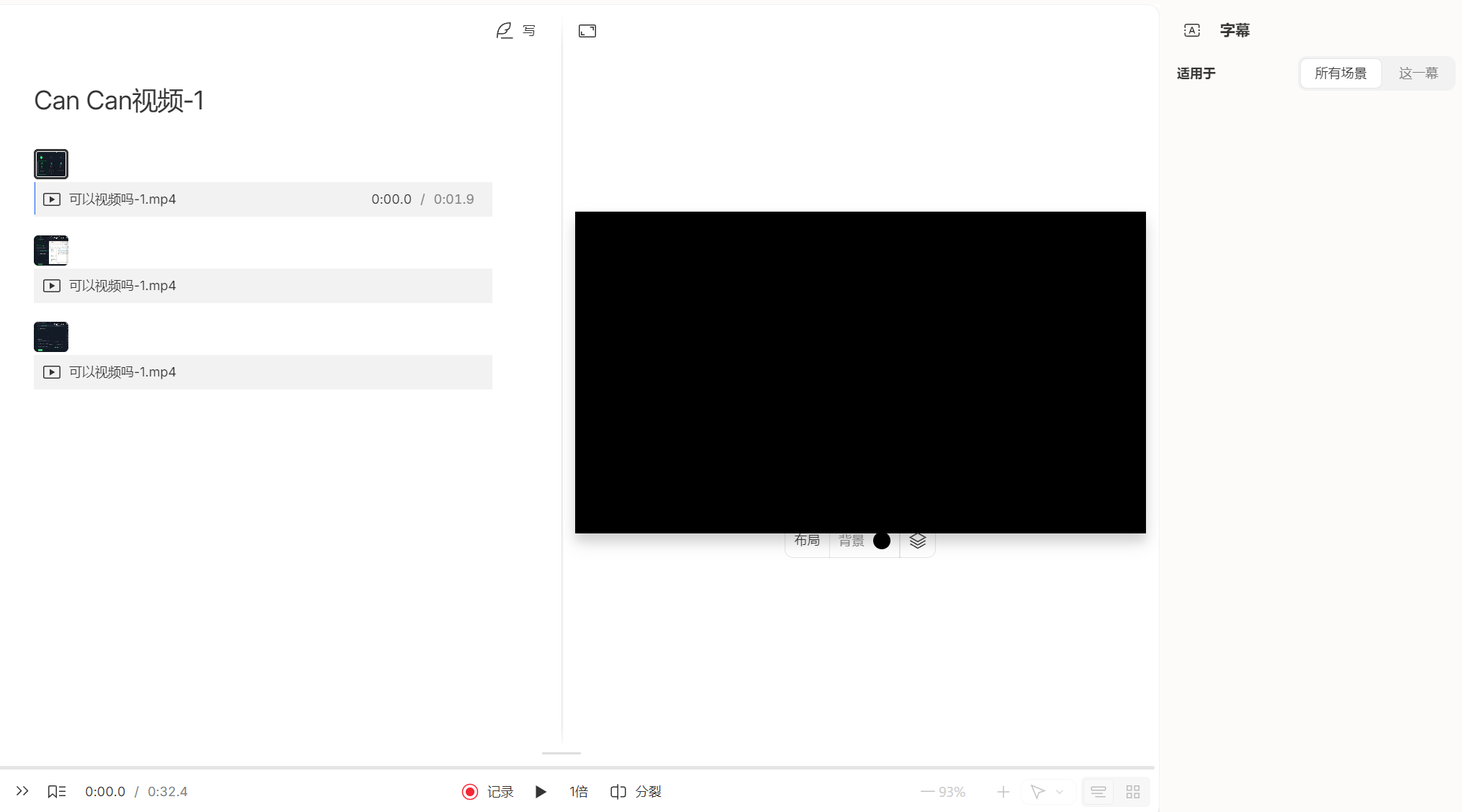Click the 0:00.0 current time readout
This screenshot has width=1462, height=812.
click(105, 792)
